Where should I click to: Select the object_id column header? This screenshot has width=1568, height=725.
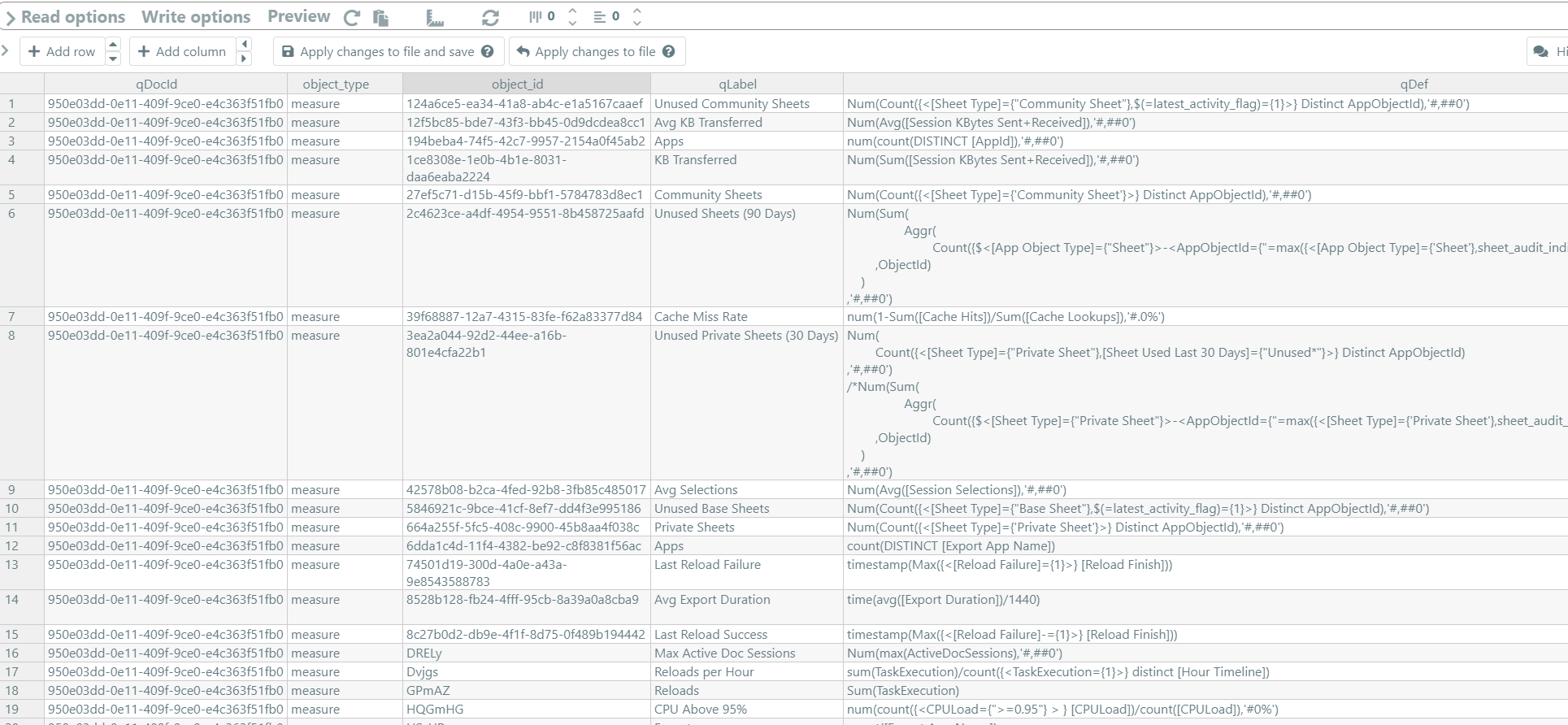pos(527,84)
